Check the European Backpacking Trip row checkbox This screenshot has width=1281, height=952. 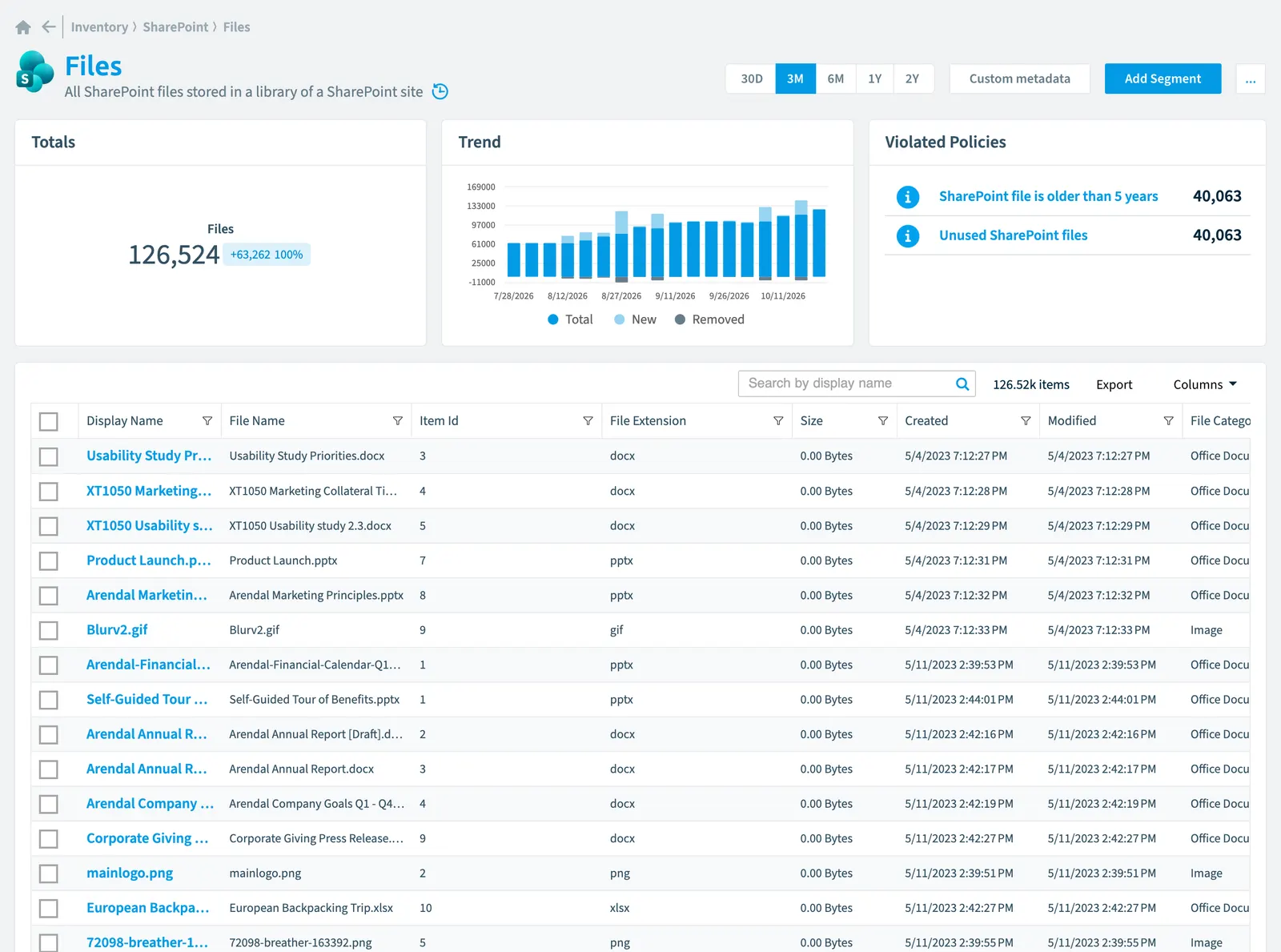pyautogui.click(x=49, y=908)
